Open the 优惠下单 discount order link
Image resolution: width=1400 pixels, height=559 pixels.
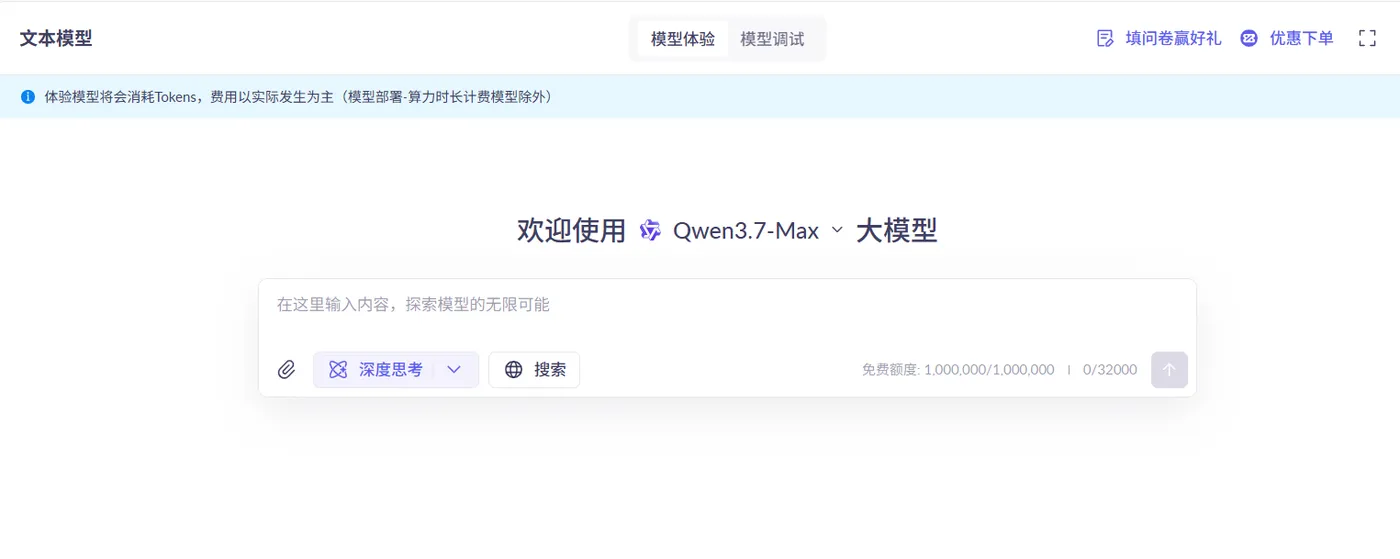coord(1287,39)
